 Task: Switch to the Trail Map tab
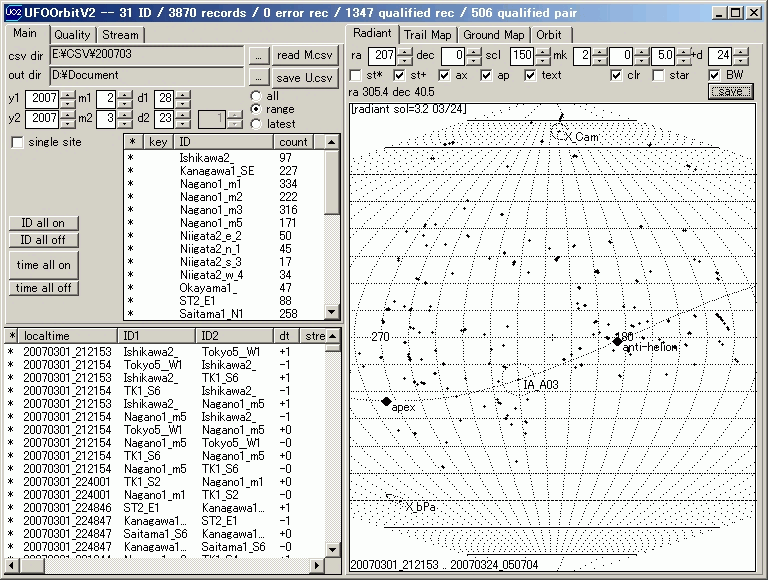coord(427,35)
